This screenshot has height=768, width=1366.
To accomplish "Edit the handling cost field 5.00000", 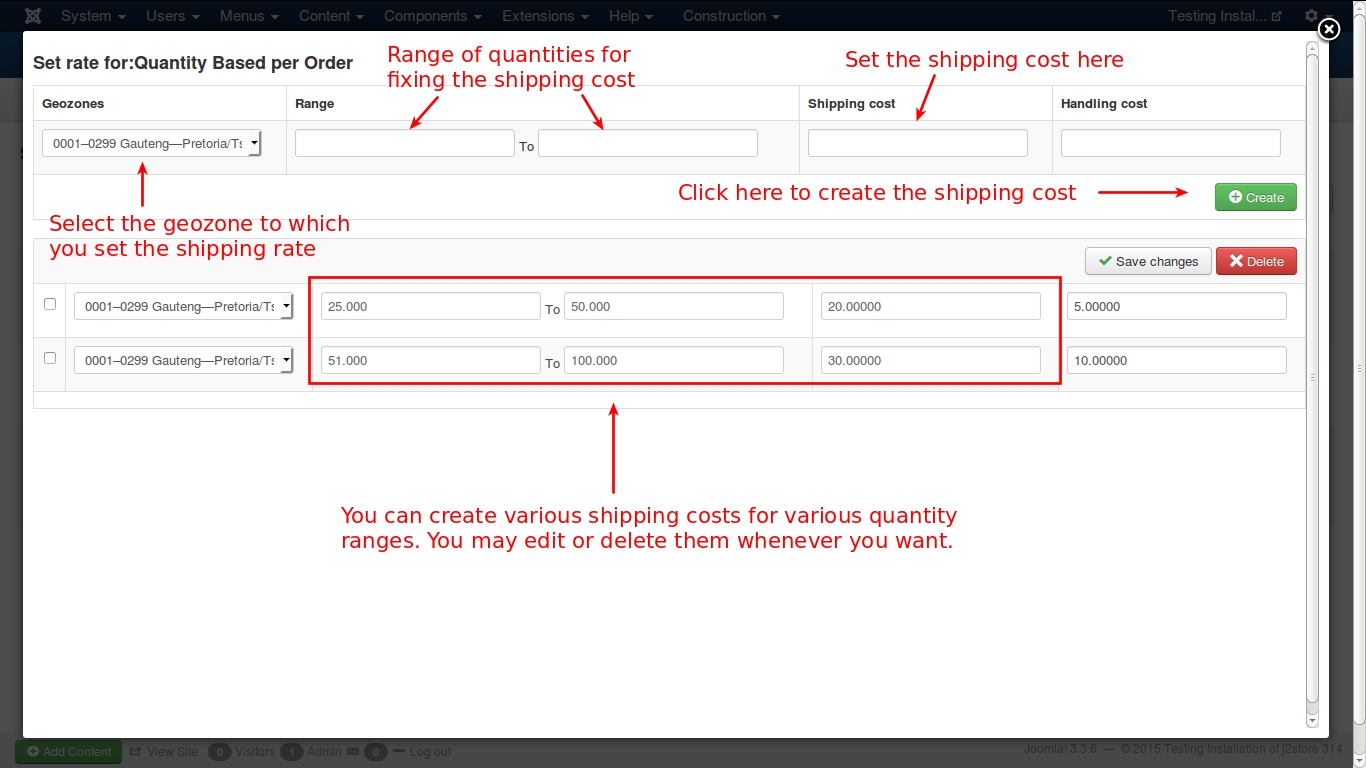I will pyautogui.click(x=1177, y=306).
